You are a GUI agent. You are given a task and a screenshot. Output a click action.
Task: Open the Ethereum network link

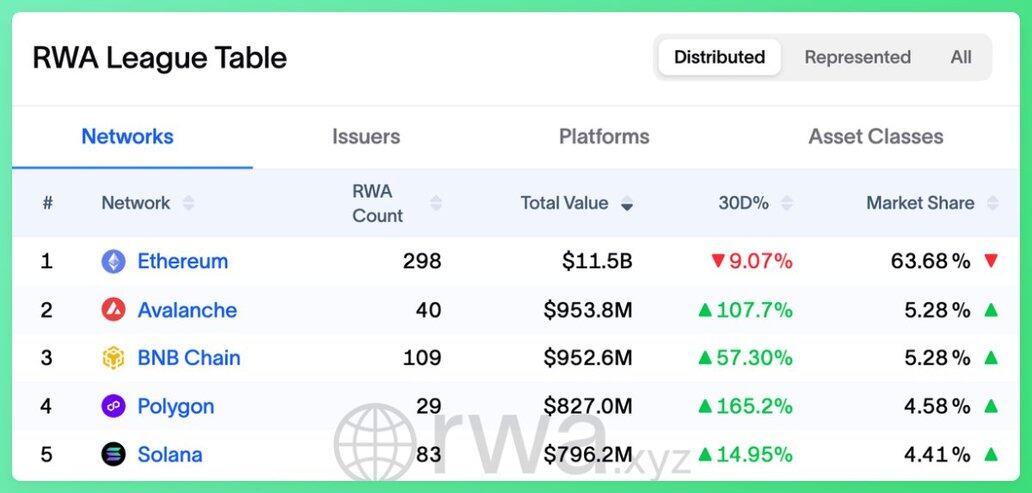(x=183, y=262)
